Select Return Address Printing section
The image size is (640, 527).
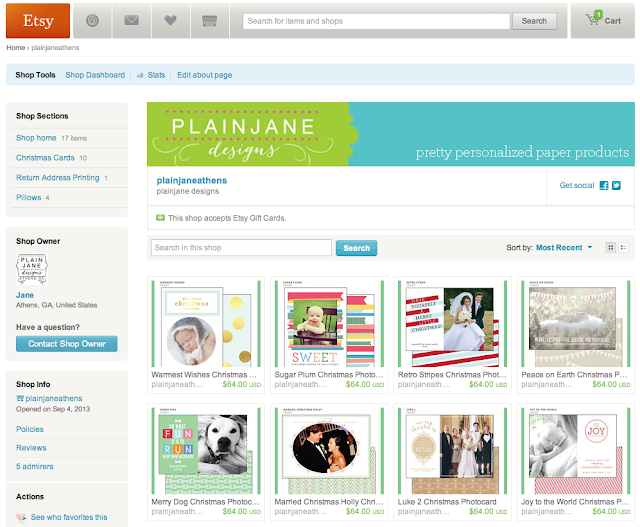58,178
